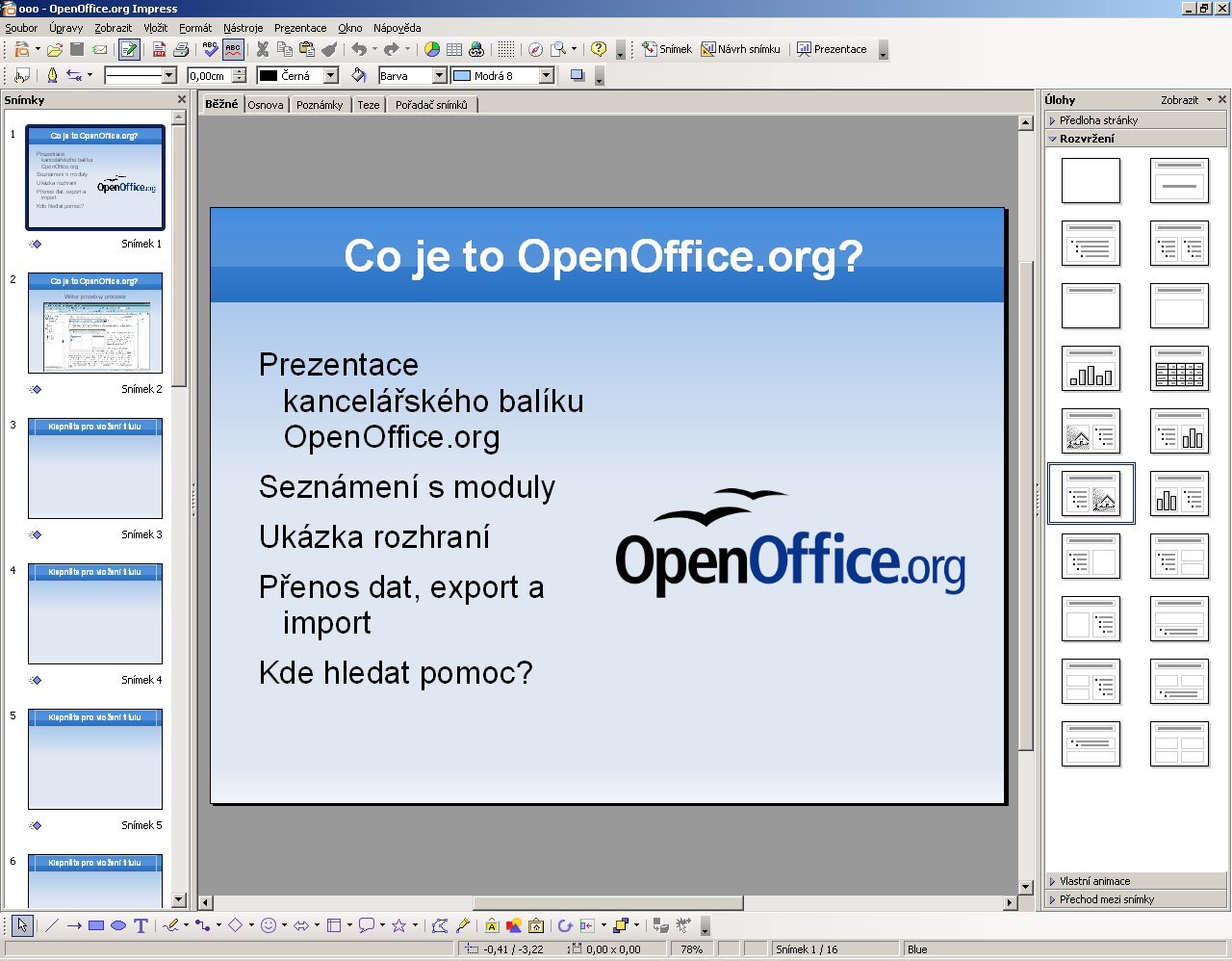Click the Open folder icon

(x=55, y=49)
